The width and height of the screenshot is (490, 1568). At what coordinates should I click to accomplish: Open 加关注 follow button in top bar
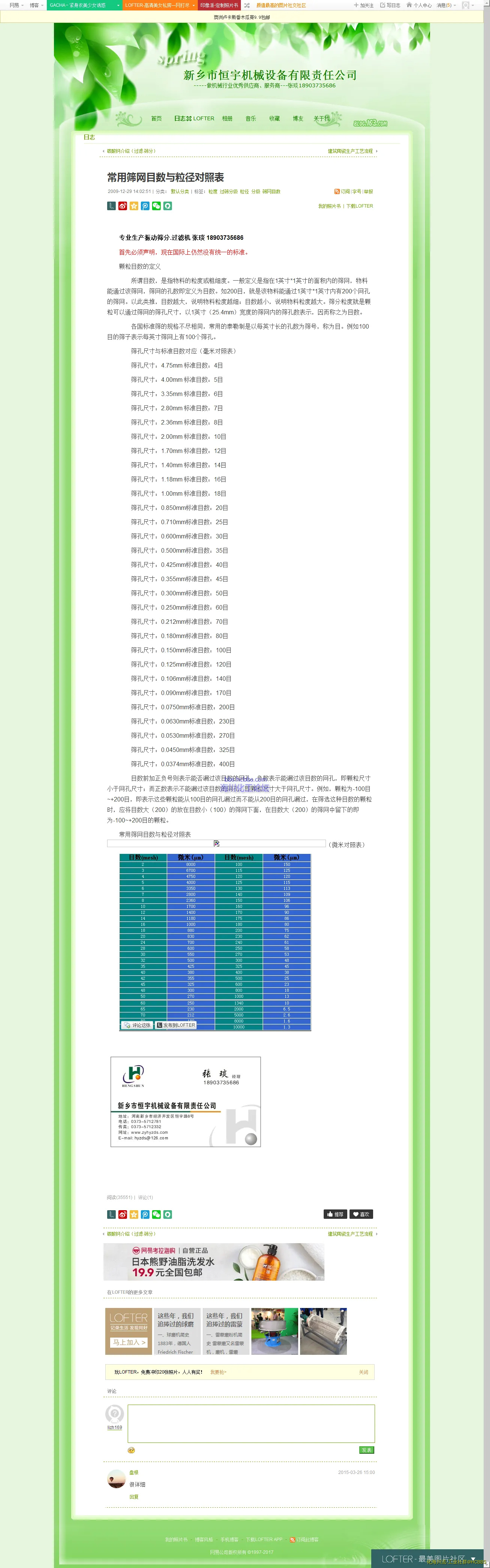tap(363, 5)
